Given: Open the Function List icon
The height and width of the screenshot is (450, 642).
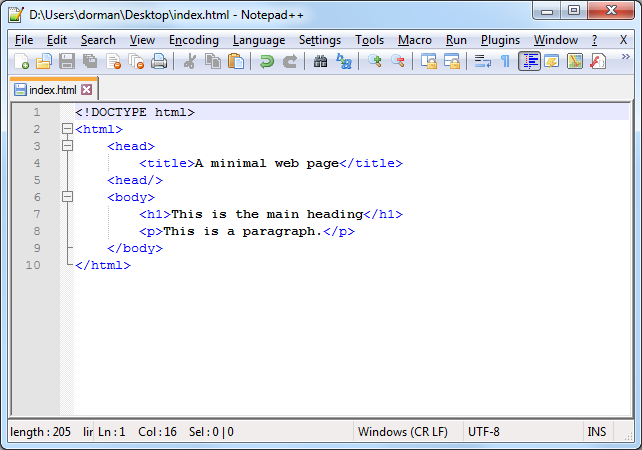Looking at the screenshot, I should 598,61.
